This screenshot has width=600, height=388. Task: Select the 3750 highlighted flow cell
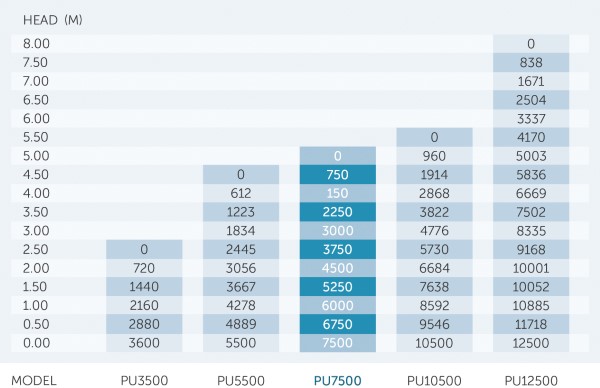(338, 249)
